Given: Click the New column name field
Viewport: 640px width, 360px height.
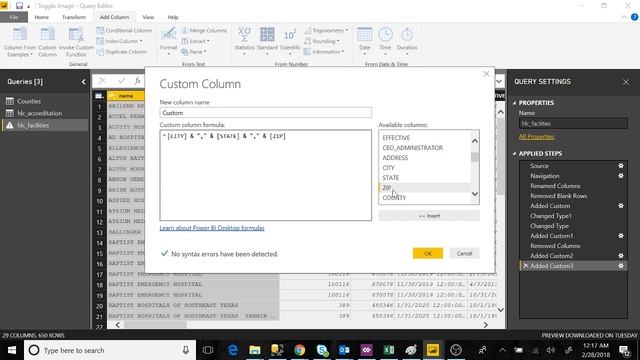Looking at the screenshot, I should [x=266, y=113].
